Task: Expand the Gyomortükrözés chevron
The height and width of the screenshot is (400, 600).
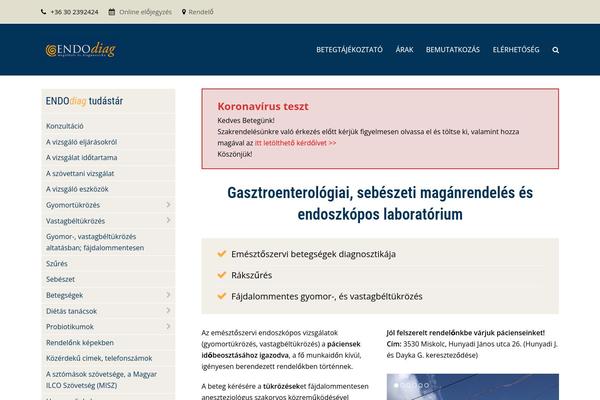Action: coord(168,205)
